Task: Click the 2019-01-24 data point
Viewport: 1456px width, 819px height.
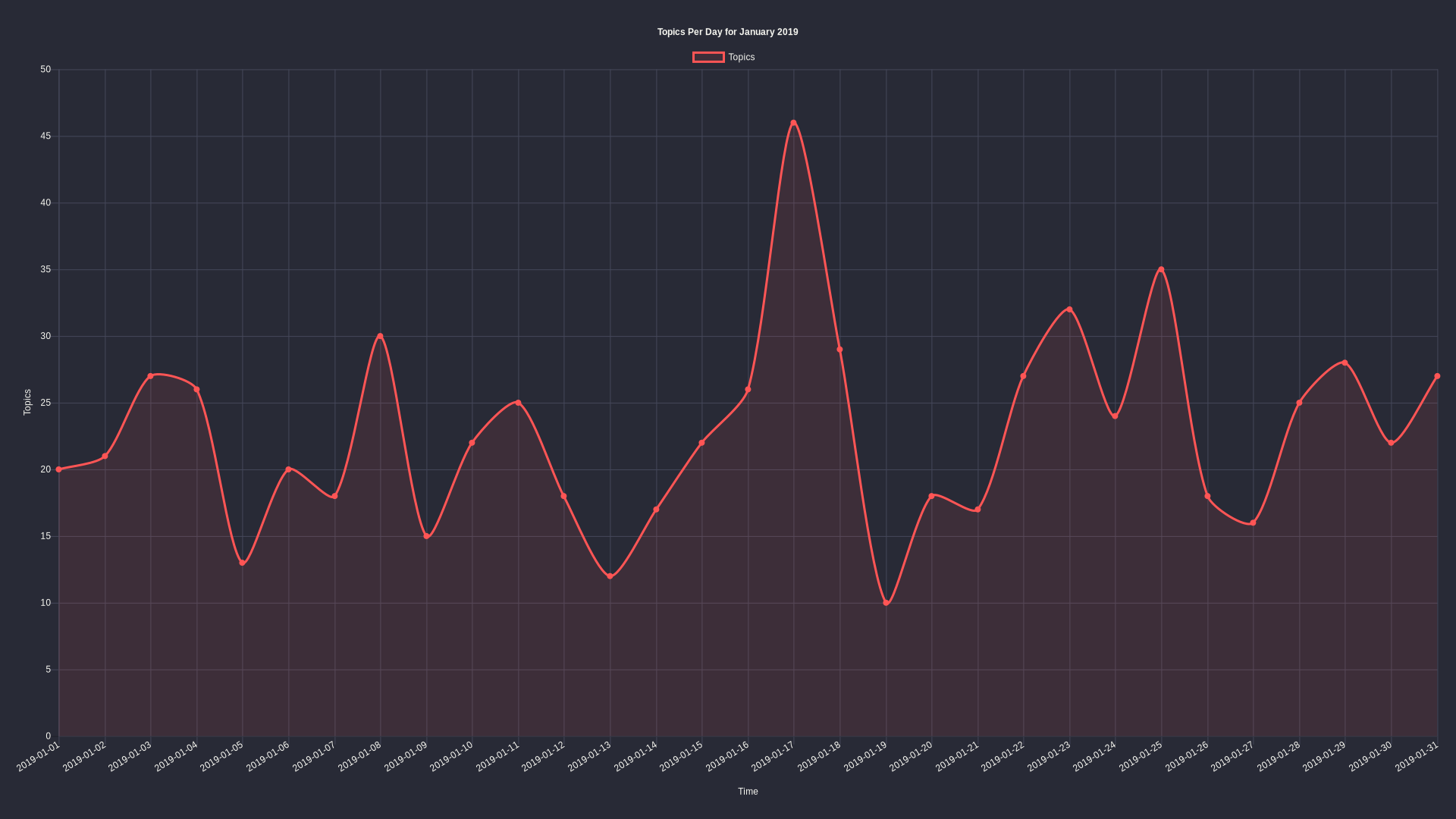Action: pos(1116,416)
